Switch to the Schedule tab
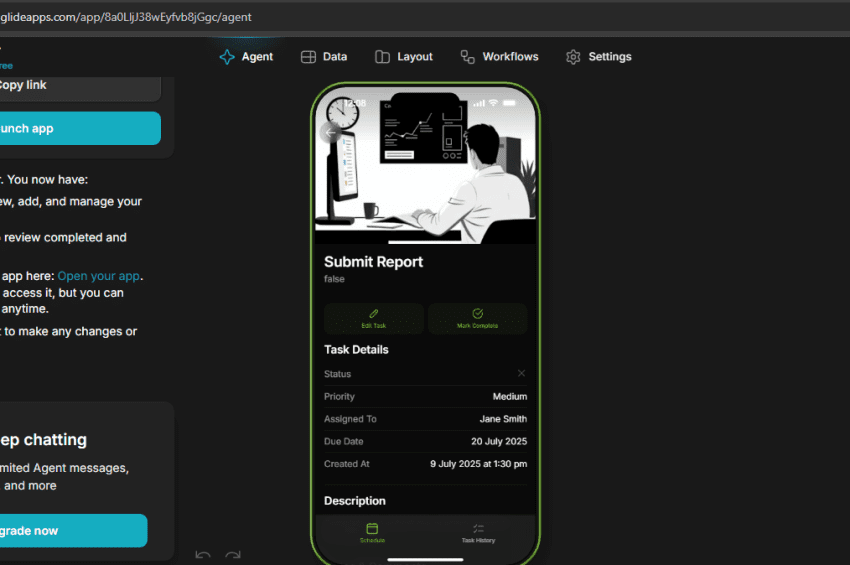 (372, 532)
